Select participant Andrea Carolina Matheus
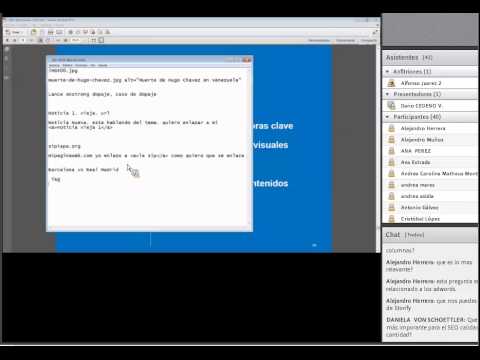The width and height of the screenshot is (480, 360). coord(439,174)
